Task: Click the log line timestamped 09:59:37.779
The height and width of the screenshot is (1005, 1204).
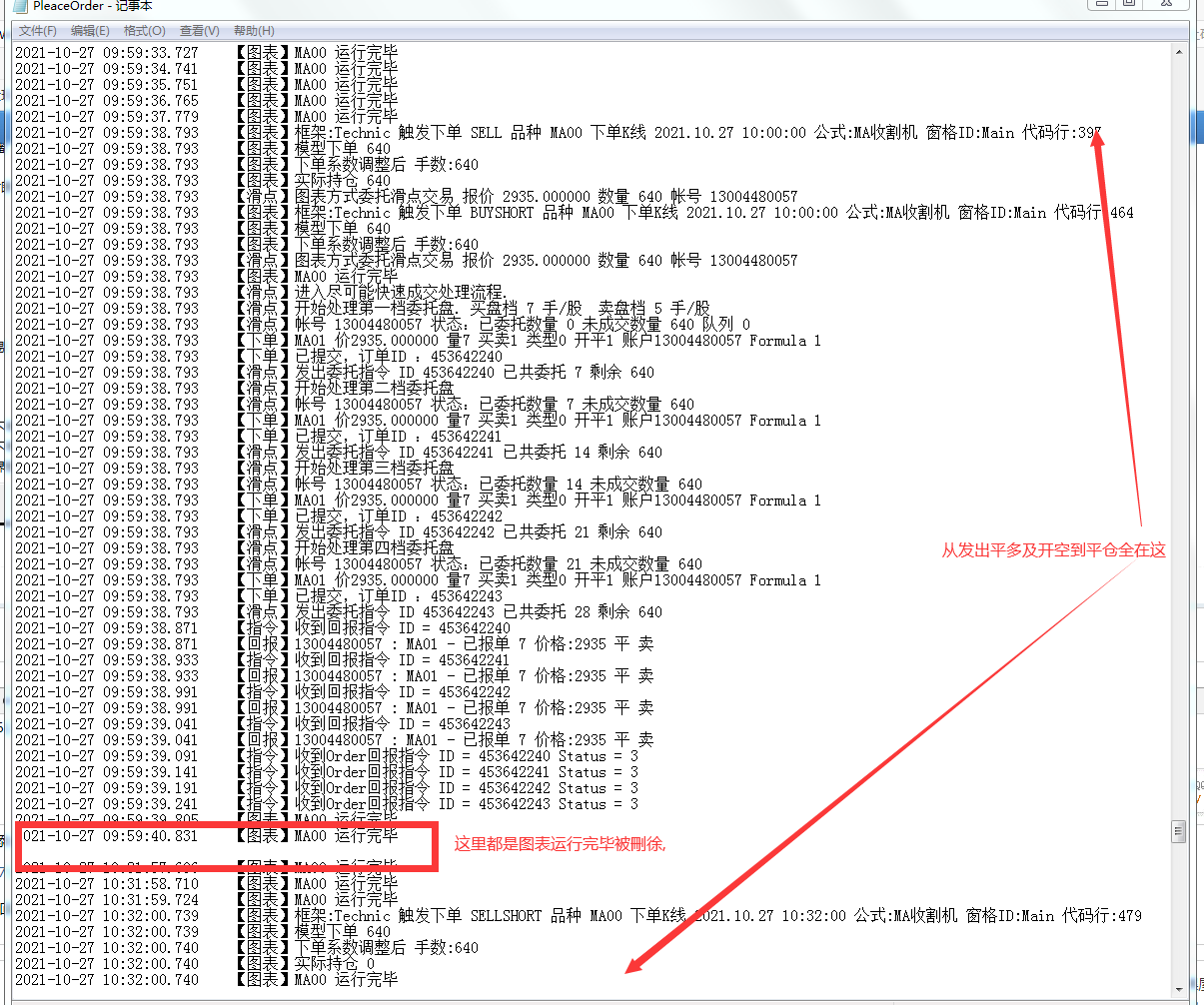Action: (206, 116)
